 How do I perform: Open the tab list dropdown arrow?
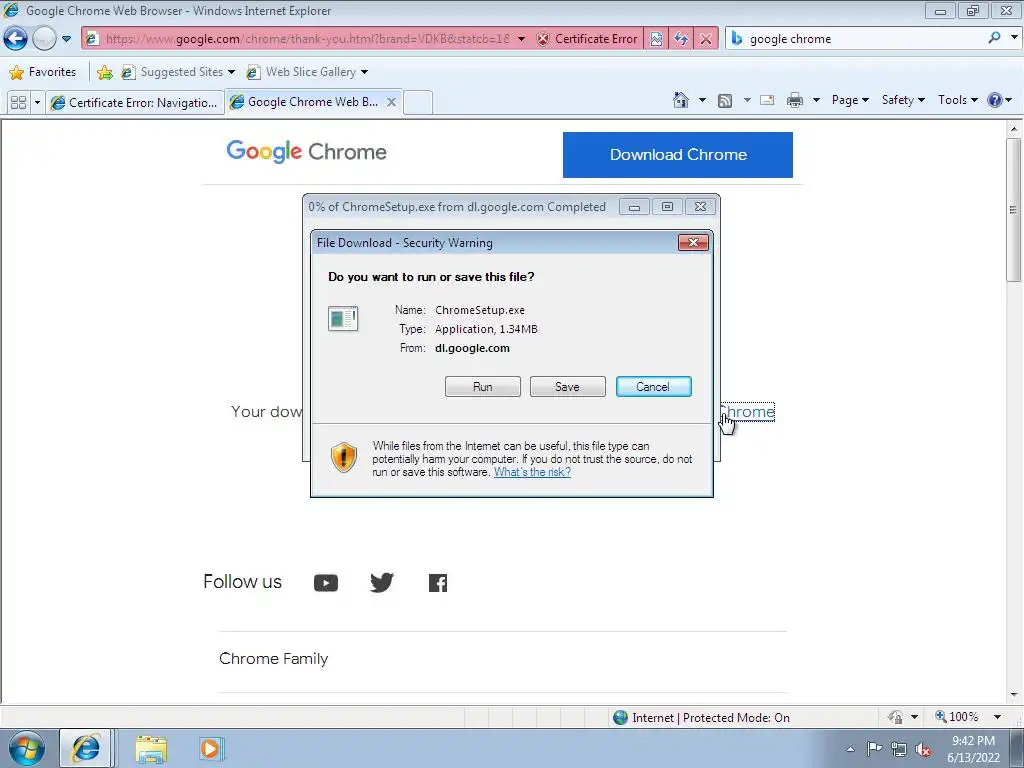(37, 103)
